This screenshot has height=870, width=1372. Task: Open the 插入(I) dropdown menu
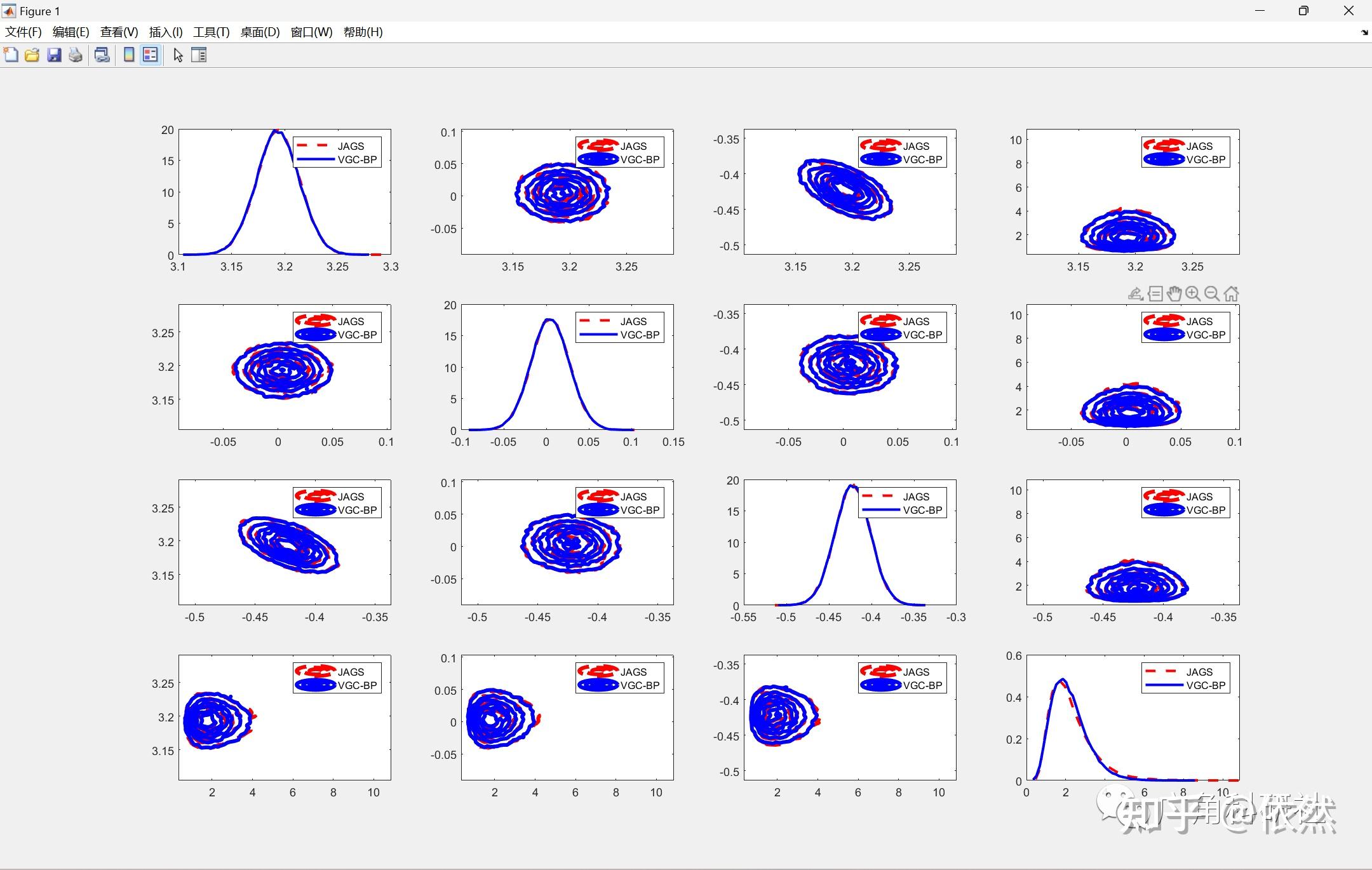(x=166, y=32)
